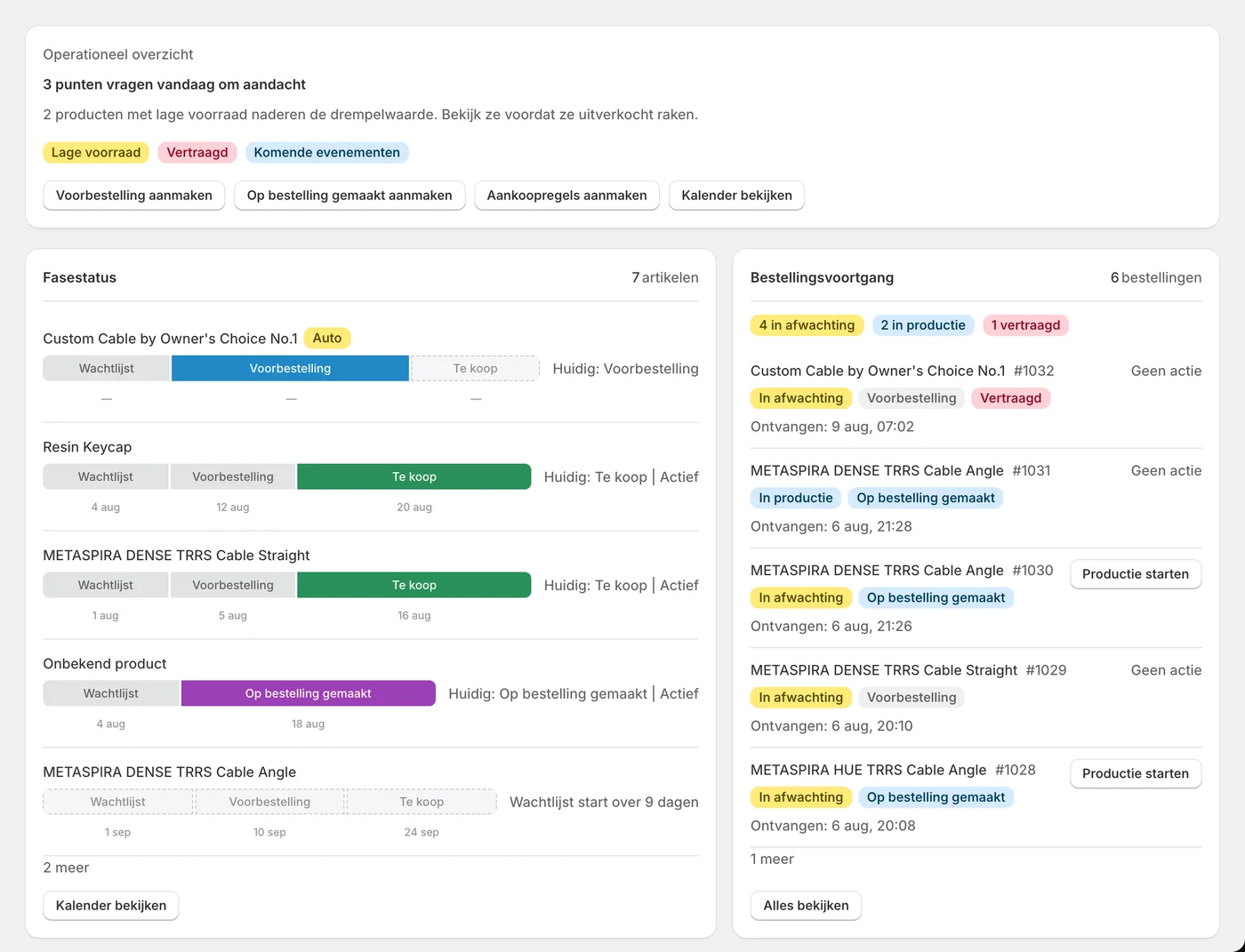Click the 1 meer text under orders
1245x952 pixels.
coord(772,859)
